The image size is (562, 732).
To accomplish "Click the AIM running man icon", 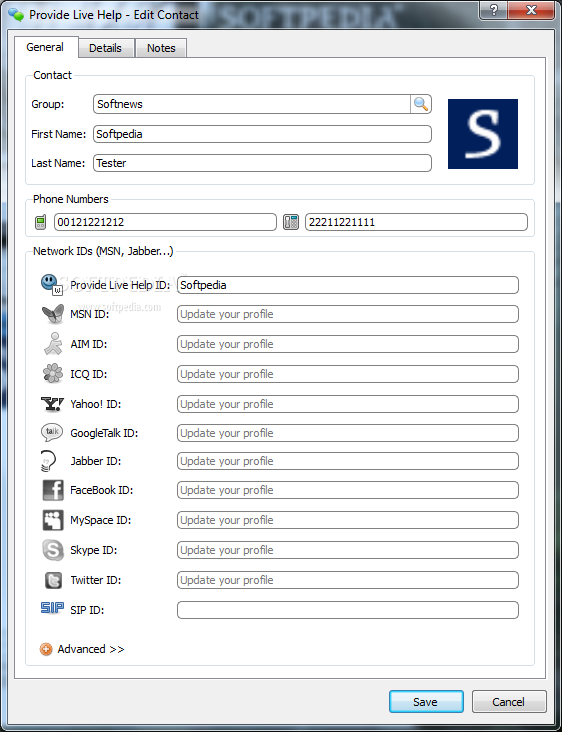I will [x=53, y=344].
